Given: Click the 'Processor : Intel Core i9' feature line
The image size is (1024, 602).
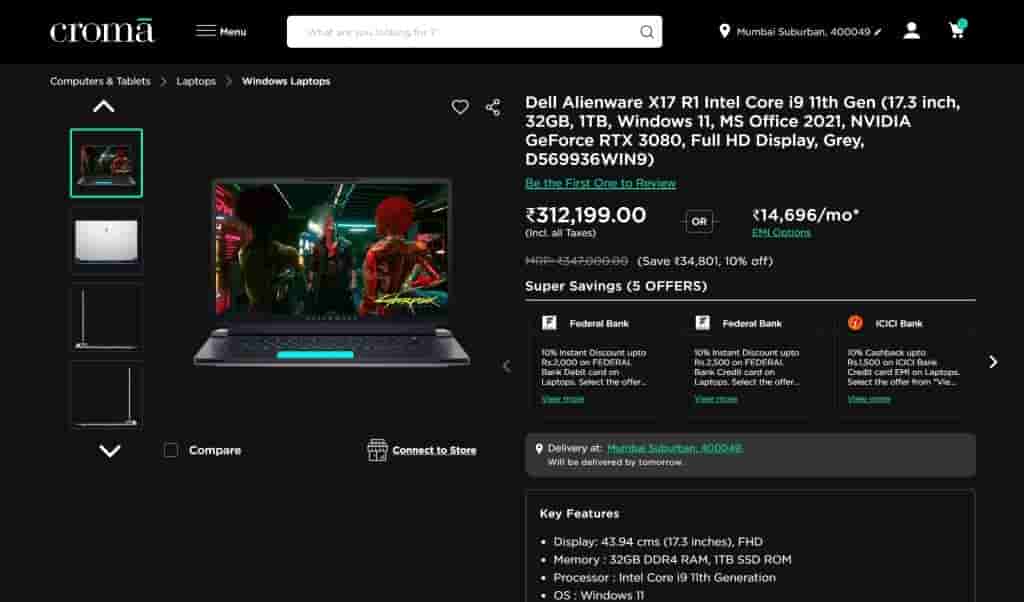Looking at the screenshot, I should click(x=665, y=578).
